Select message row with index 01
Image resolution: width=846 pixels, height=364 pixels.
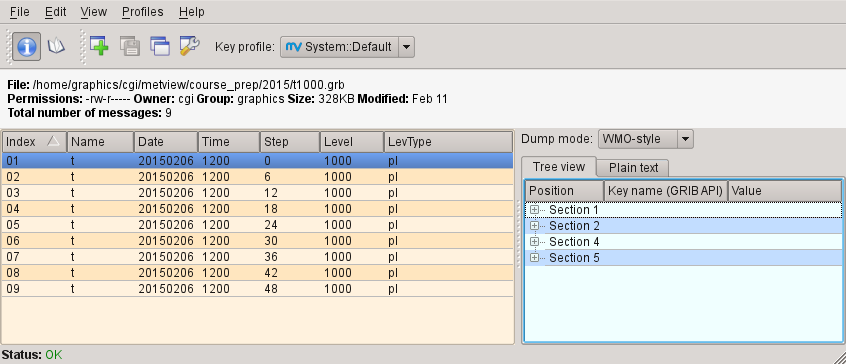click(x=257, y=161)
